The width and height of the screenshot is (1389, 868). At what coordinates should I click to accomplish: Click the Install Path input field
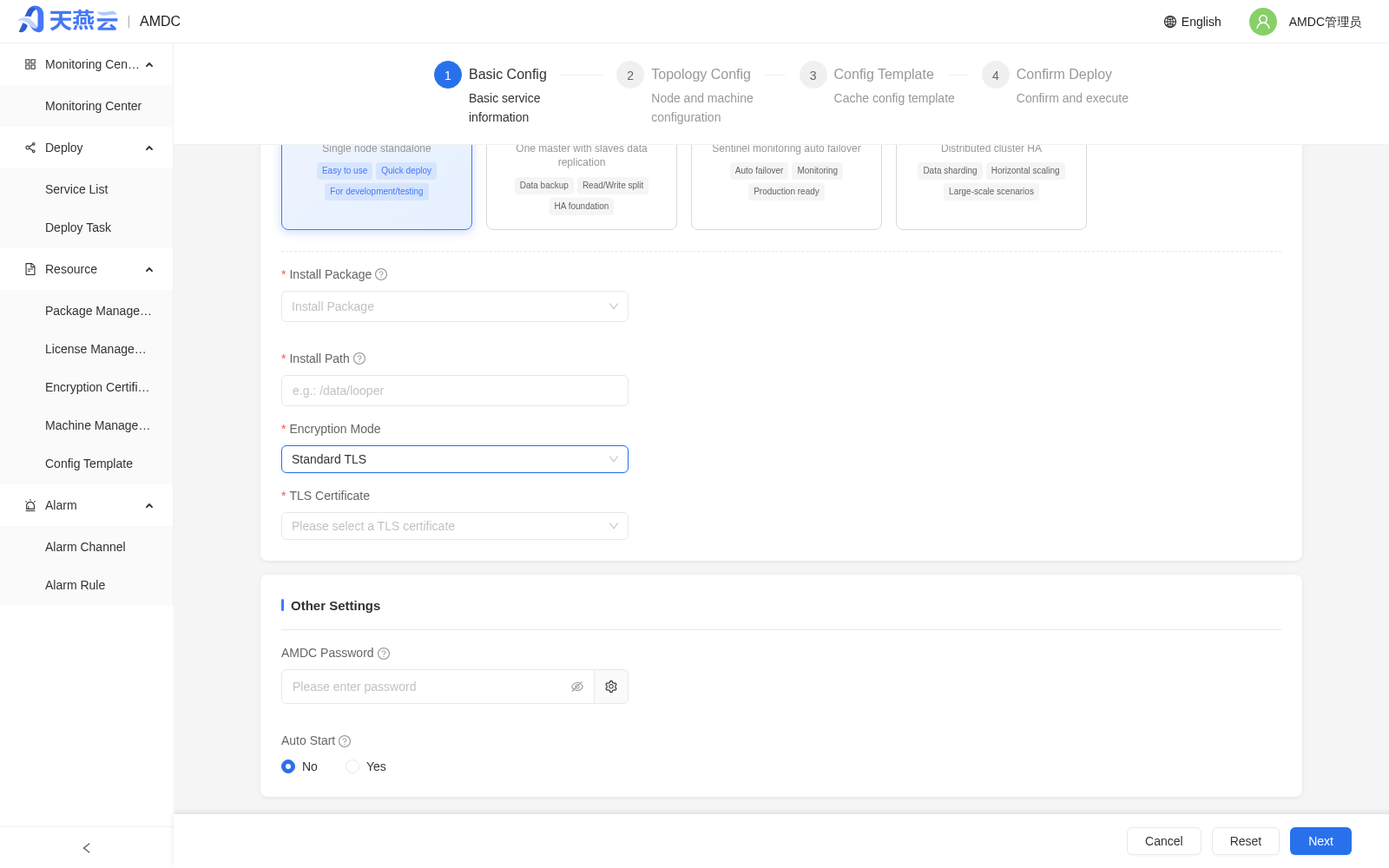[x=455, y=391]
